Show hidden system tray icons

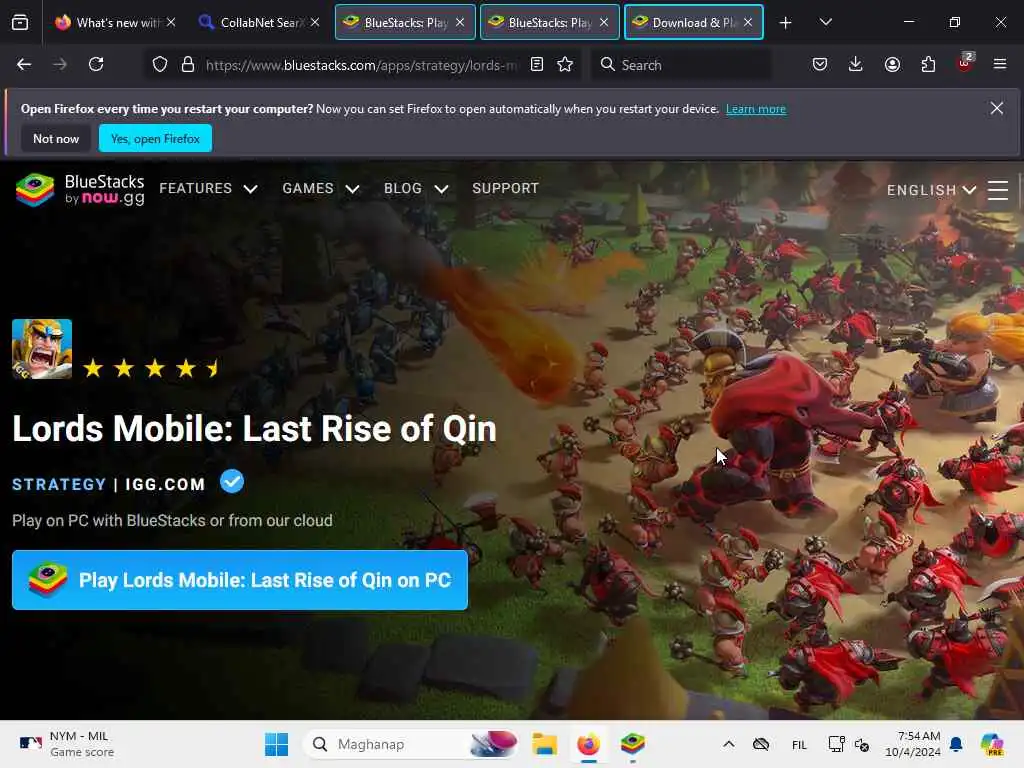point(729,744)
